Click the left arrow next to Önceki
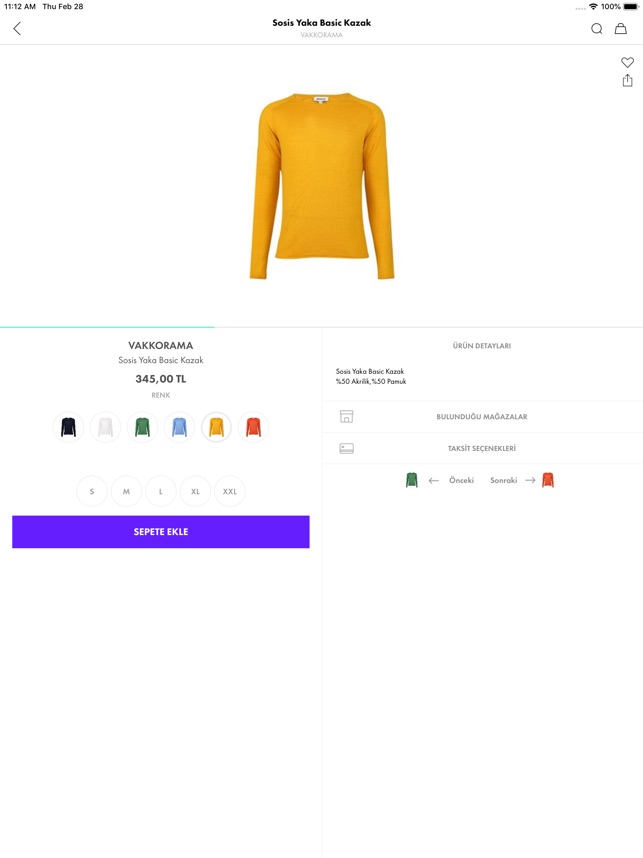This screenshot has width=643, height=858. click(433, 480)
